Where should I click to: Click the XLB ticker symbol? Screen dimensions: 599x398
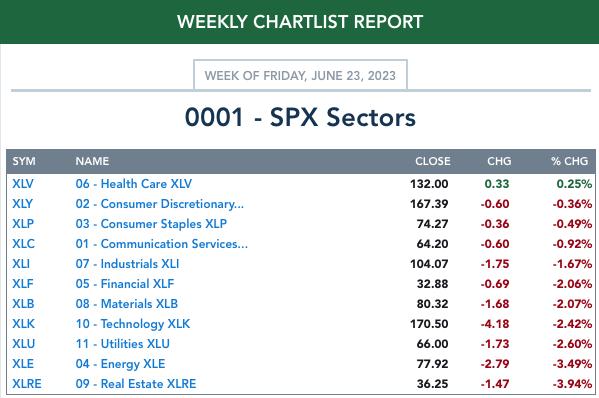coord(23,304)
